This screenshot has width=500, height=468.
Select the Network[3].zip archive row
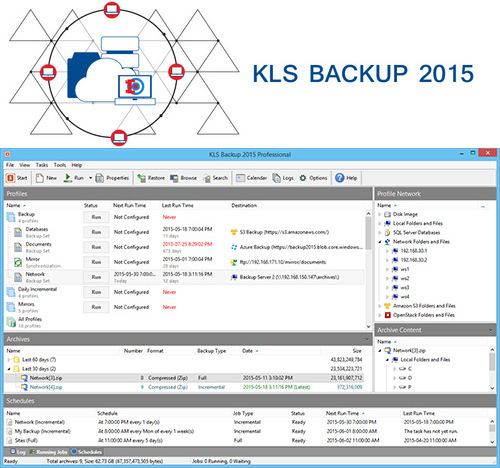tap(184, 378)
